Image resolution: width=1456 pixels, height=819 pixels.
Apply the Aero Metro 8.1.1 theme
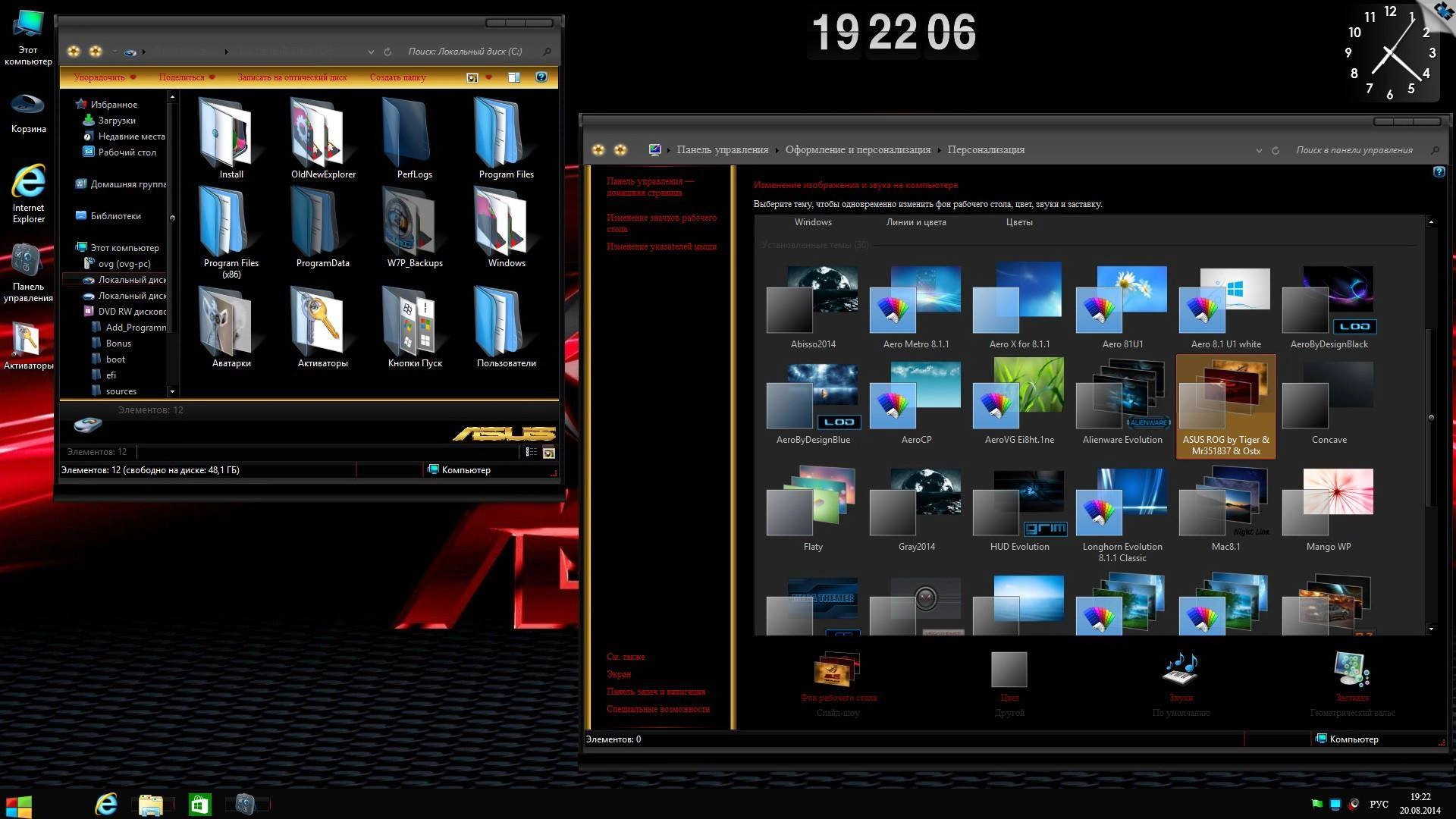[x=916, y=307]
